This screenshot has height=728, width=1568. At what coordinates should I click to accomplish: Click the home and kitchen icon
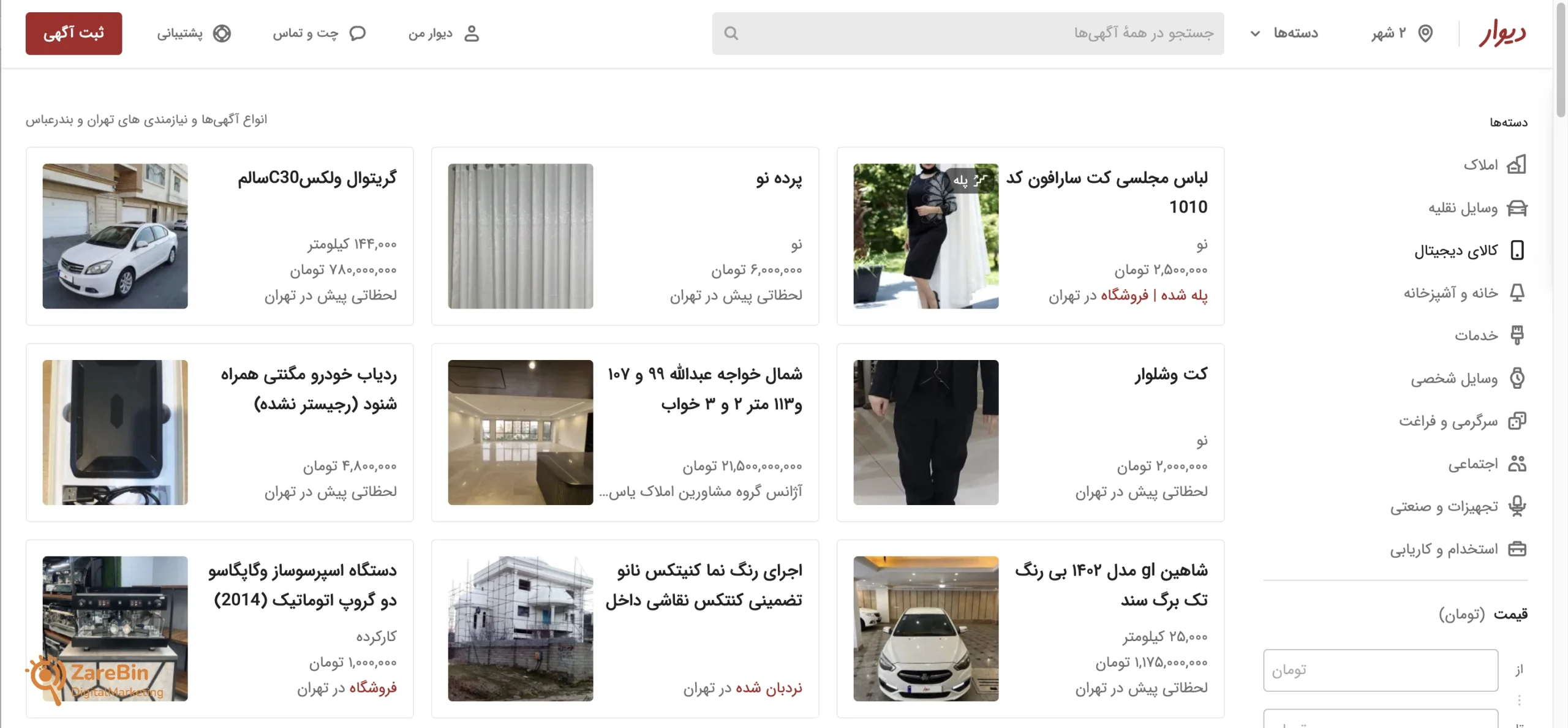coord(1517,293)
